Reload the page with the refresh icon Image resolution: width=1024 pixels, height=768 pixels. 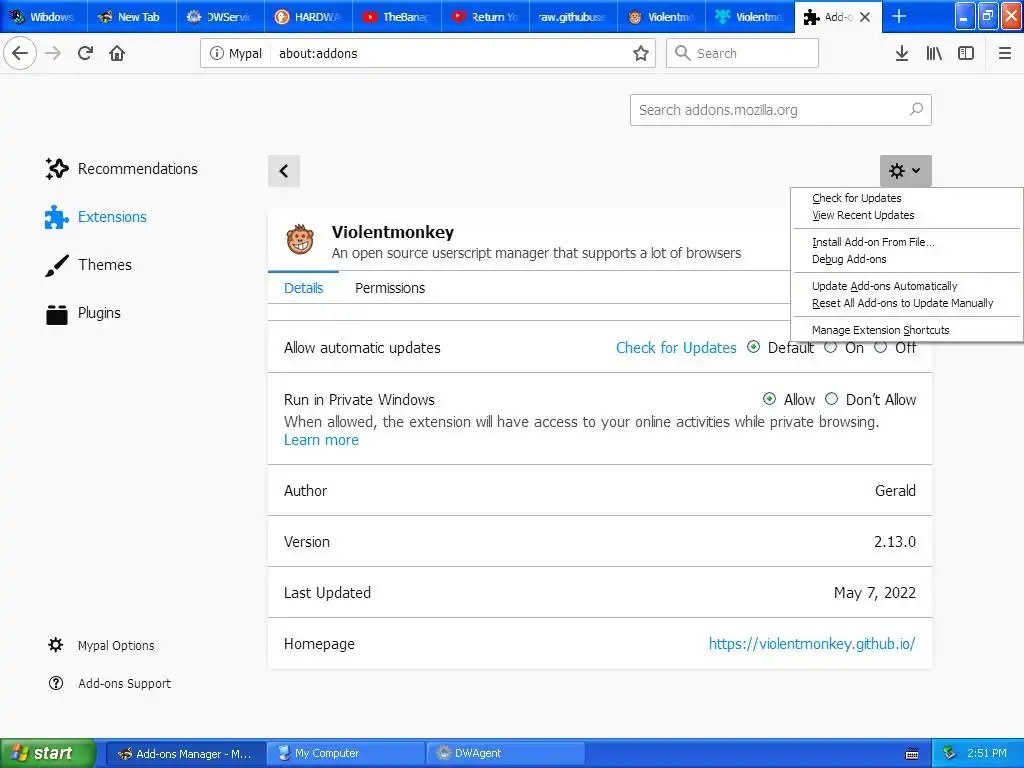coord(85,53)
